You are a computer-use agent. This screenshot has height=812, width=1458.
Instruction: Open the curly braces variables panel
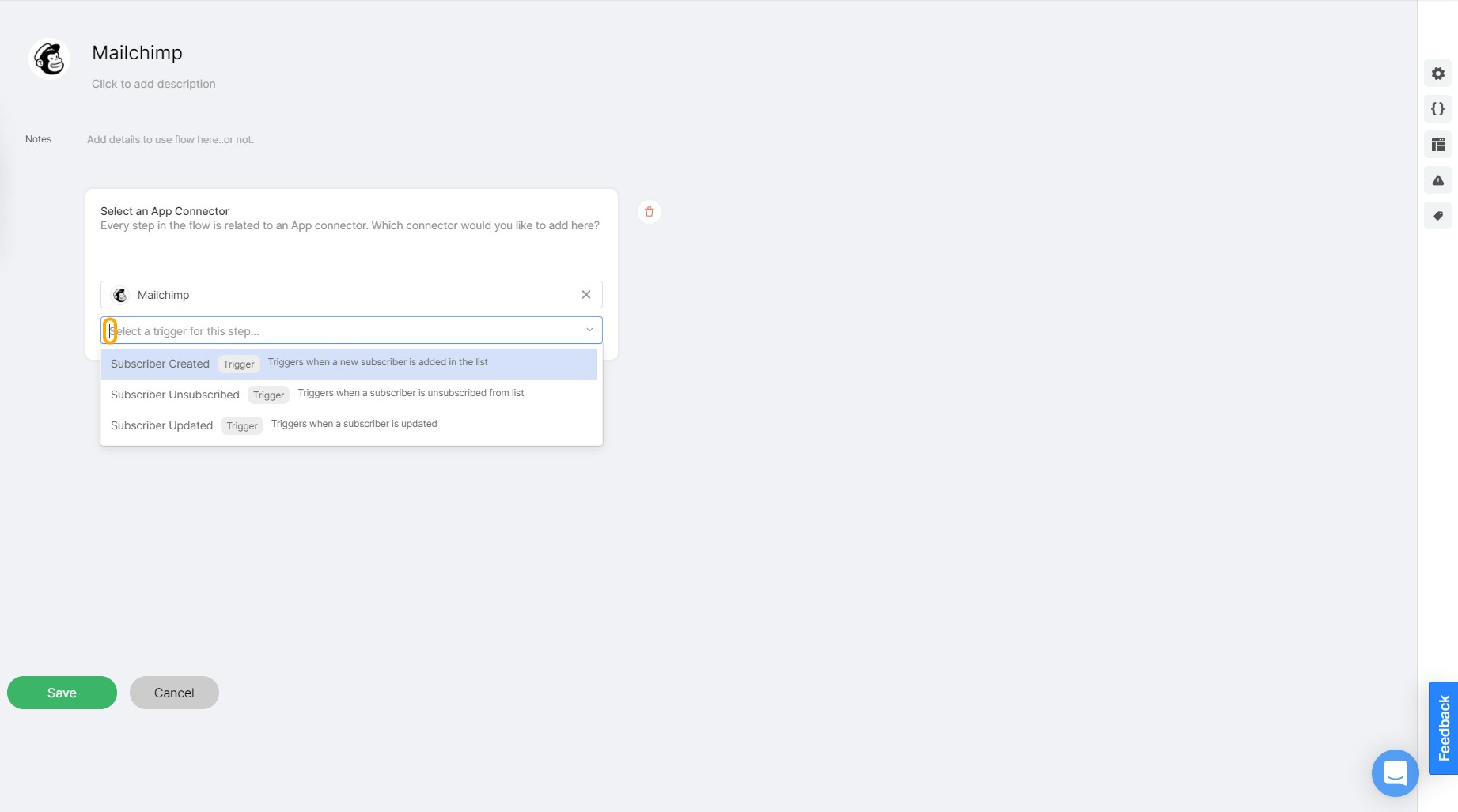(x=1437, y=109)
